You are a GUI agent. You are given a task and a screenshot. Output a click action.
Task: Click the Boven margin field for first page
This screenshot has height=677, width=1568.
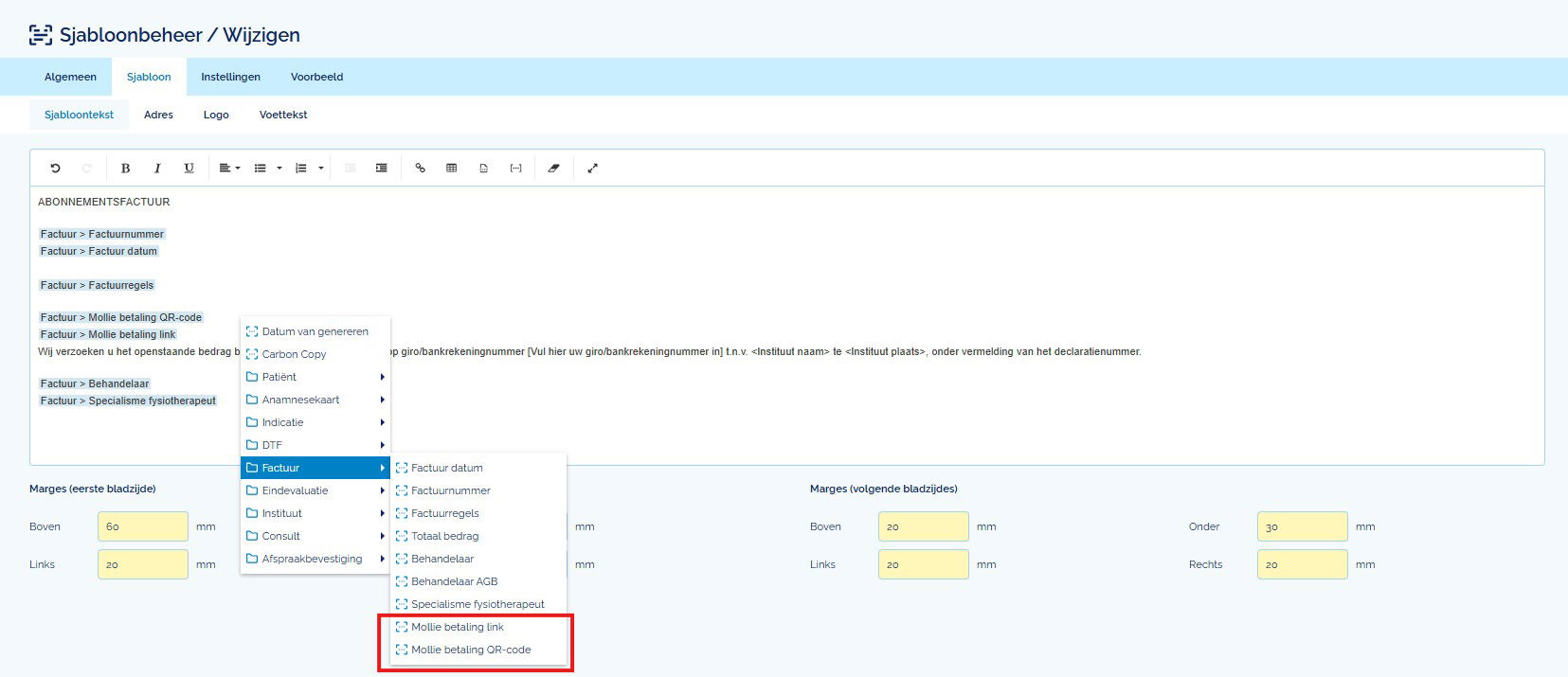(x=142, y=526)
